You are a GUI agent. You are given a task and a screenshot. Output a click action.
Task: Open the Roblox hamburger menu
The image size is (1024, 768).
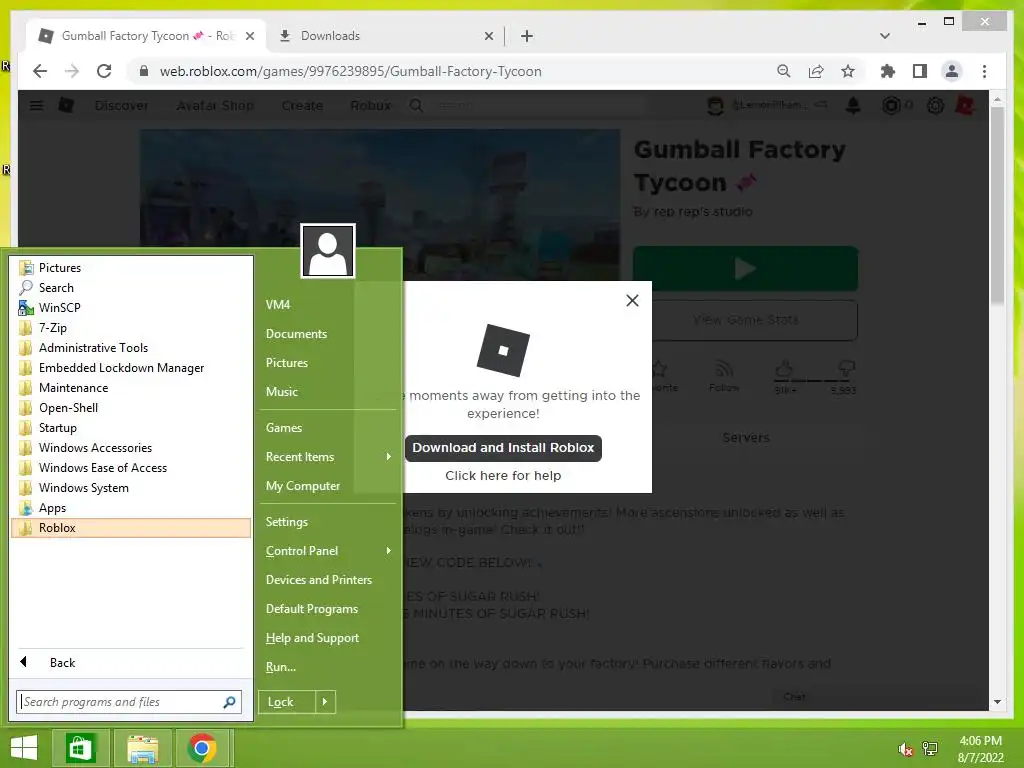point(37,105)
